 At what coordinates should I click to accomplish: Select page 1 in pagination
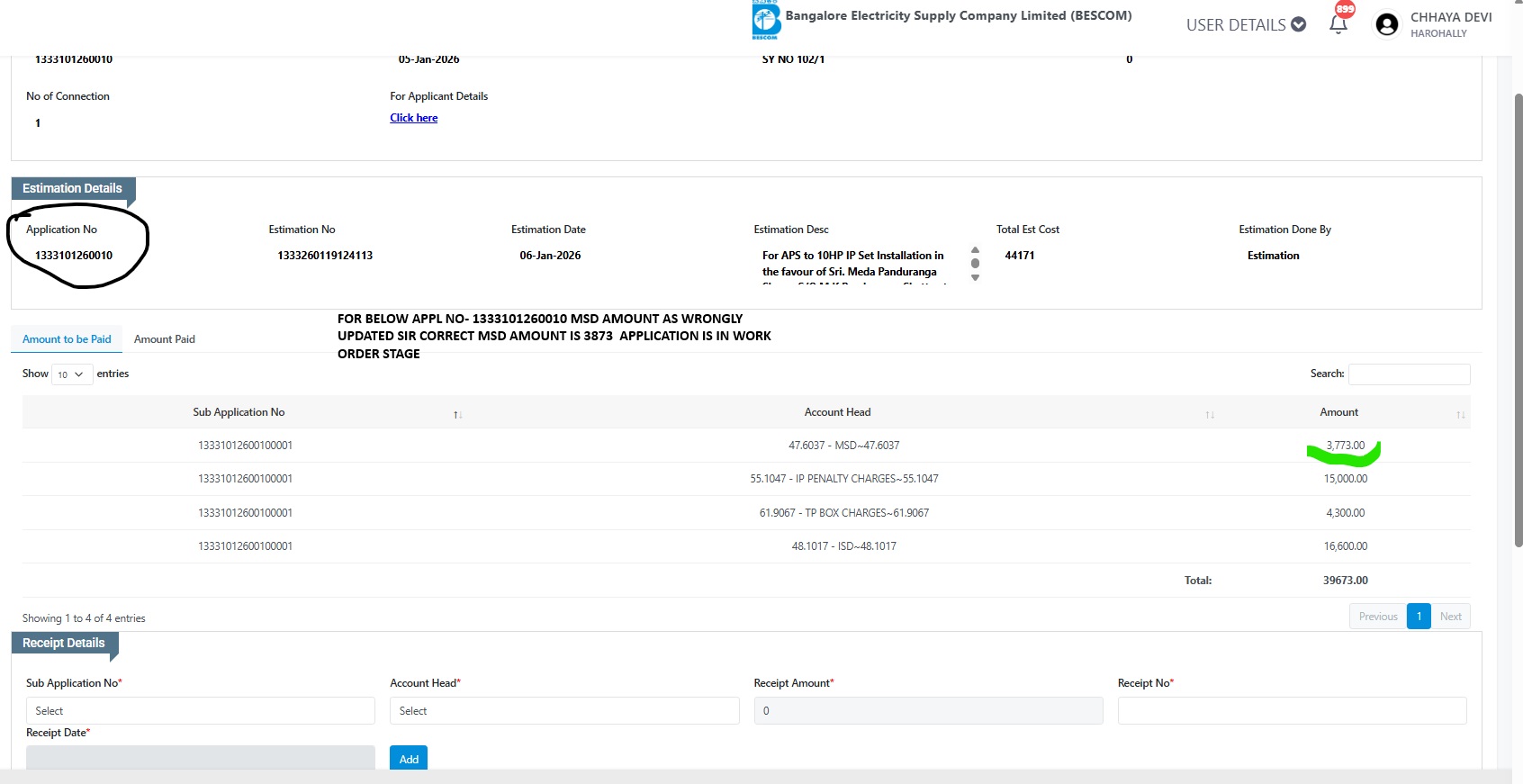1419,617
